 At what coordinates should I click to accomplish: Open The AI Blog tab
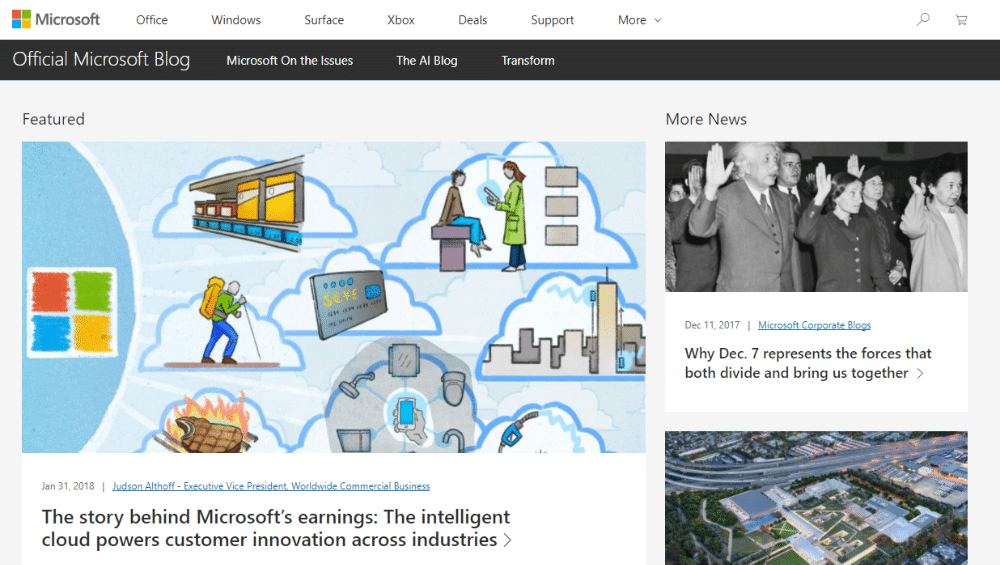tap(426, 61)
